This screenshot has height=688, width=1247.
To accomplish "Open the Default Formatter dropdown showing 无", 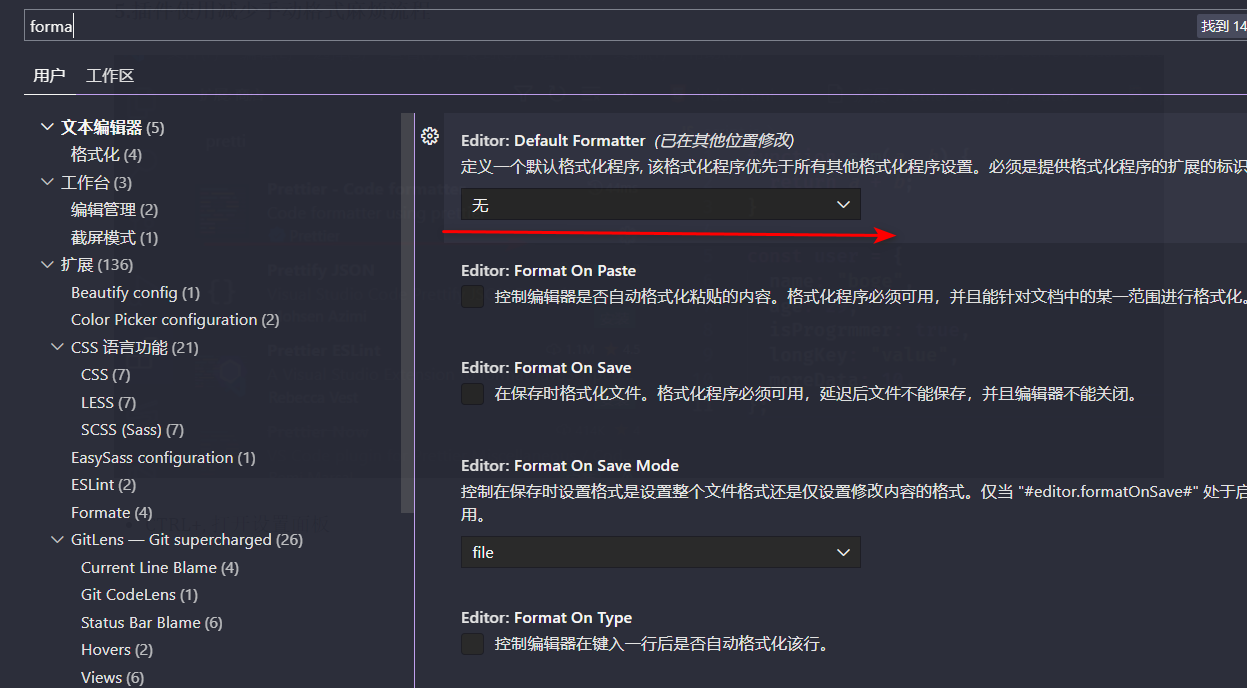I will (x=660, y=204).
